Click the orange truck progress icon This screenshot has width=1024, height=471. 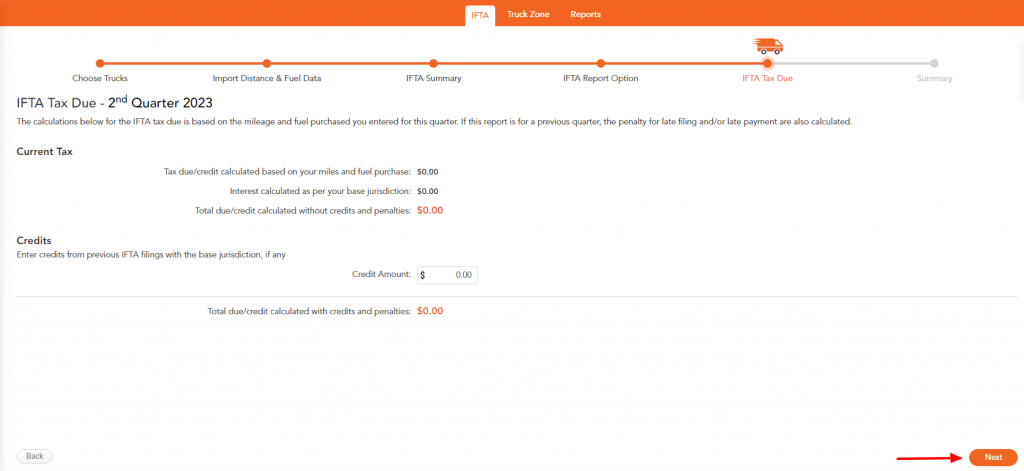[x=768, y=46]
